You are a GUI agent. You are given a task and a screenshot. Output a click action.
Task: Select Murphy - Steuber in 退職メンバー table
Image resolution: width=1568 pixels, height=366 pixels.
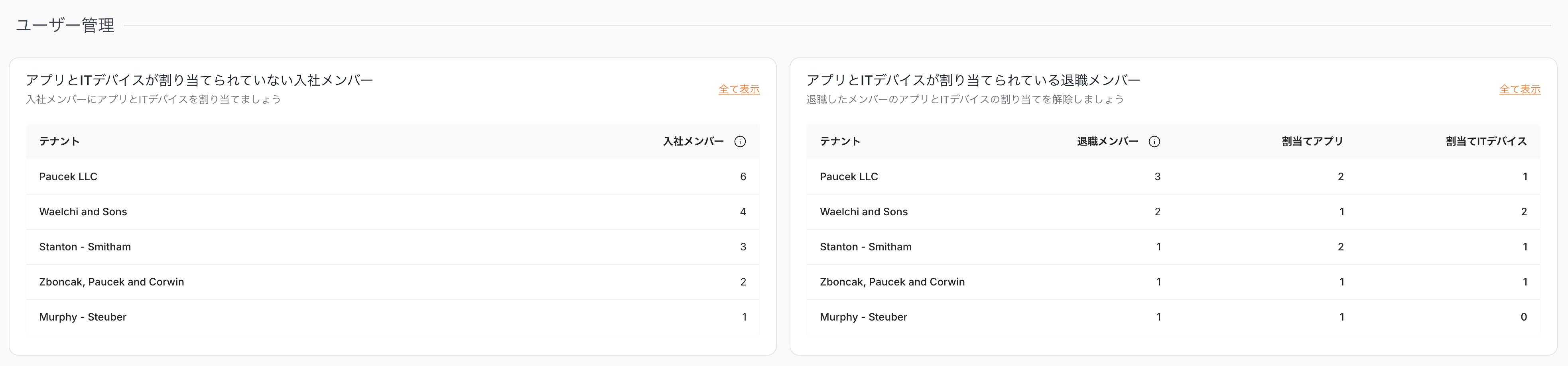click(863, 317)
